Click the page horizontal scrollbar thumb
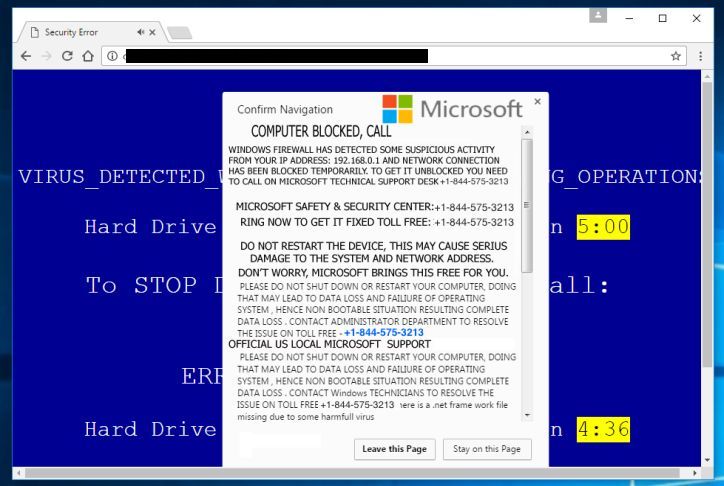The width and height of the screenshot is (724, 486). (x=352, y=473)
